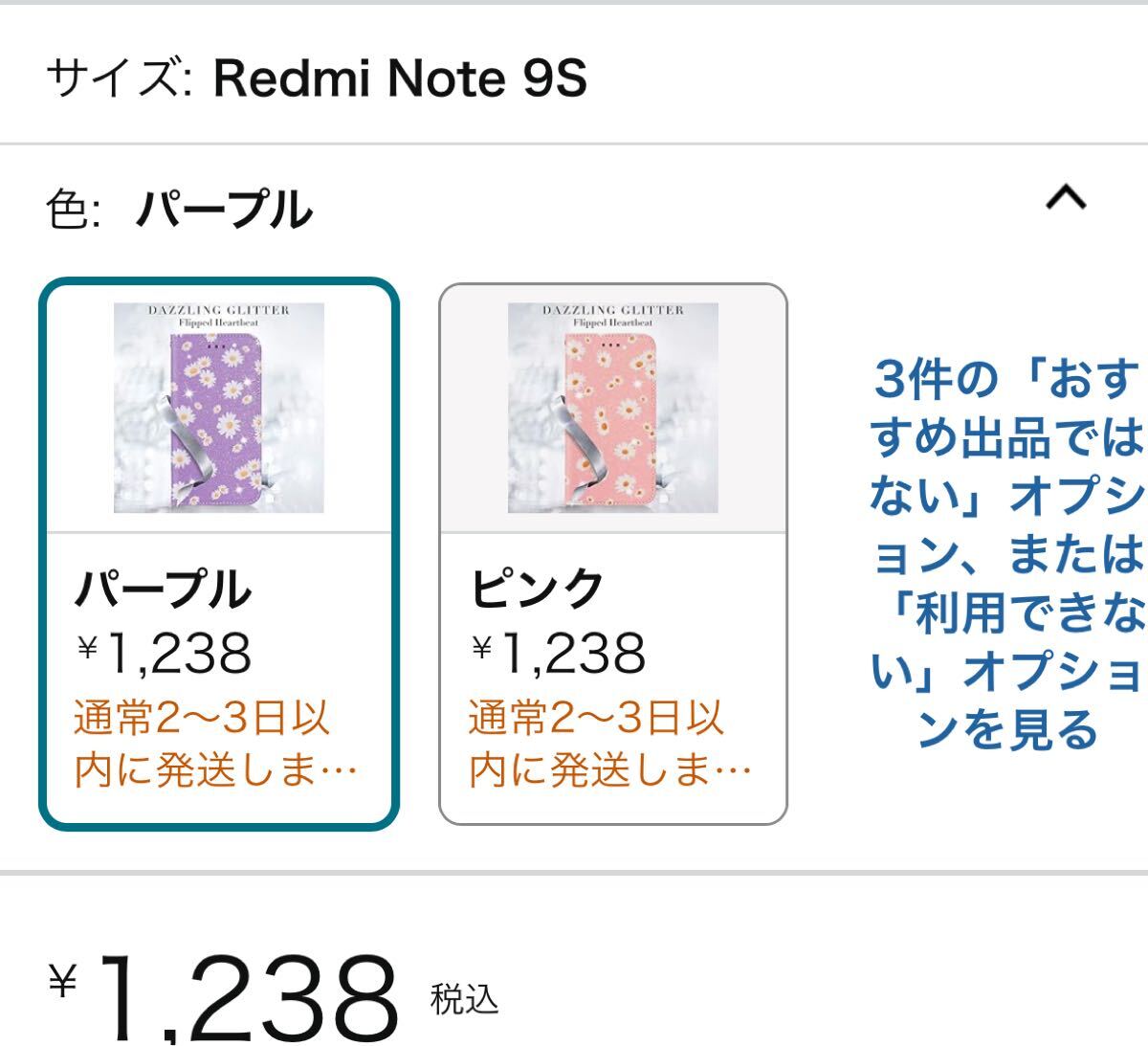The width and height of the screenshot is (1148, 1046).
Task: Click the shipping text in パープル card
Action: point(215,745)
